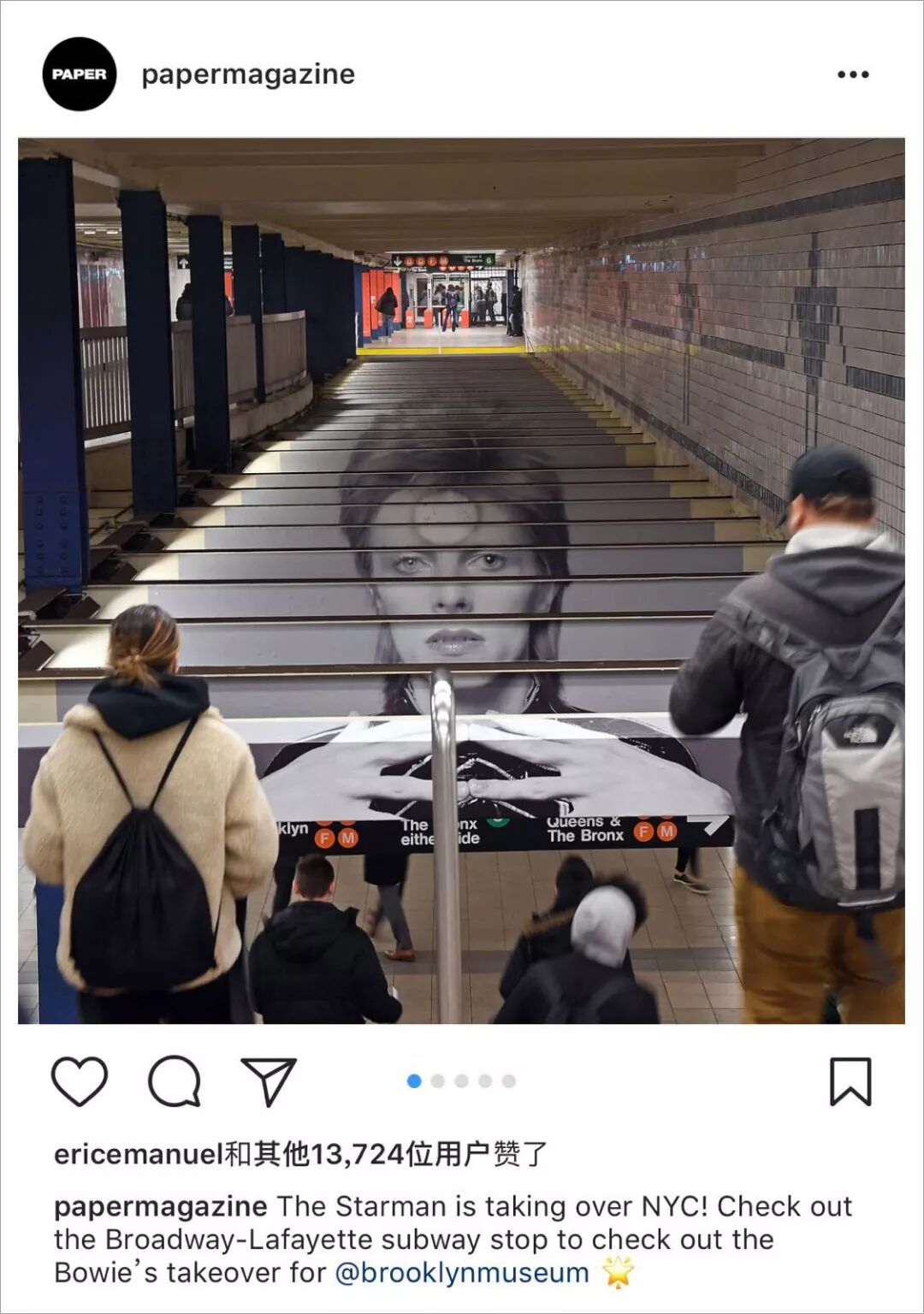Open papermagazine username in the caption
Image resolution: width=924 pixels, height=1314 pixels.
(x=161, y=1206)
